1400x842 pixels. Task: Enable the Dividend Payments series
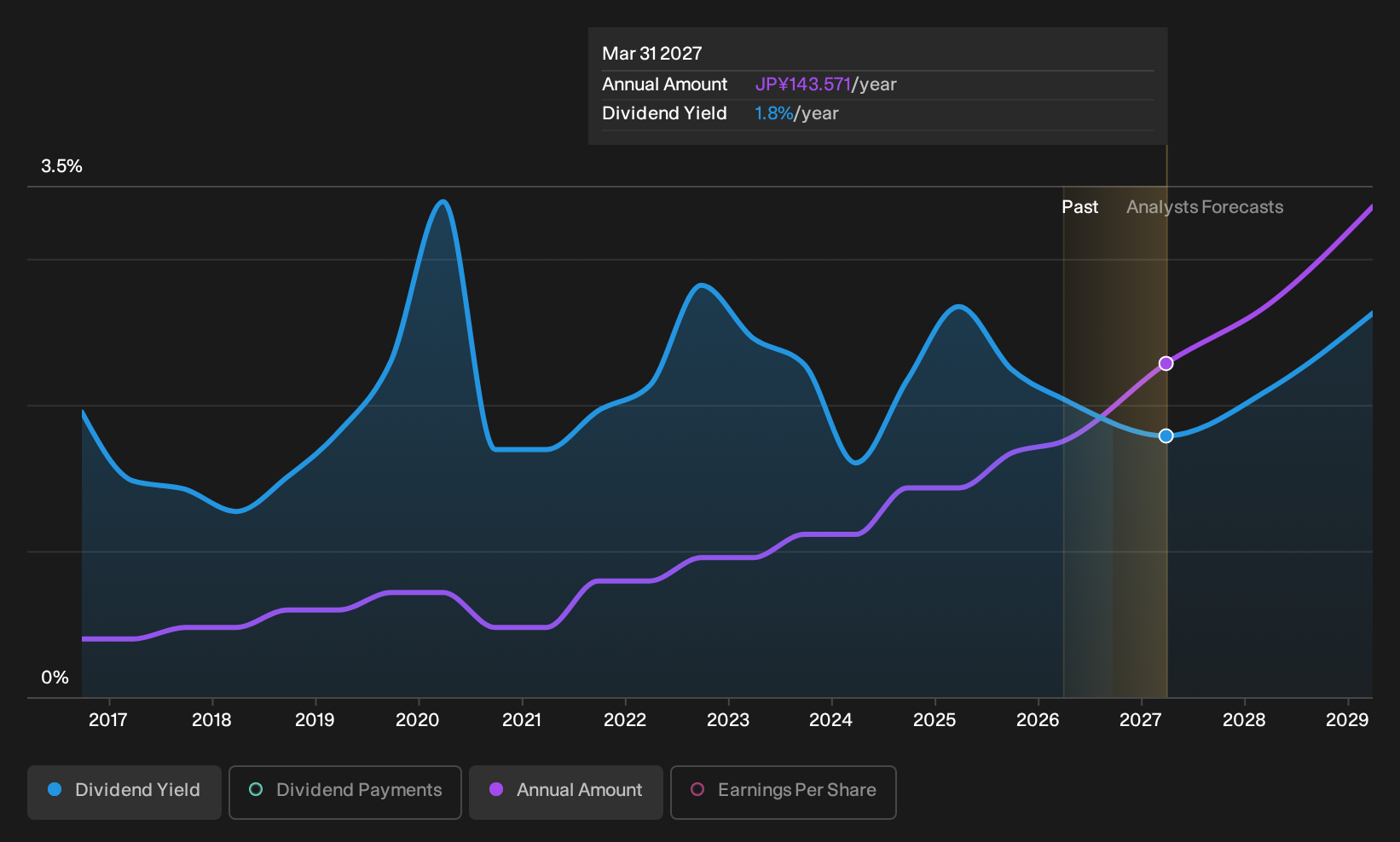click(345, 792)
